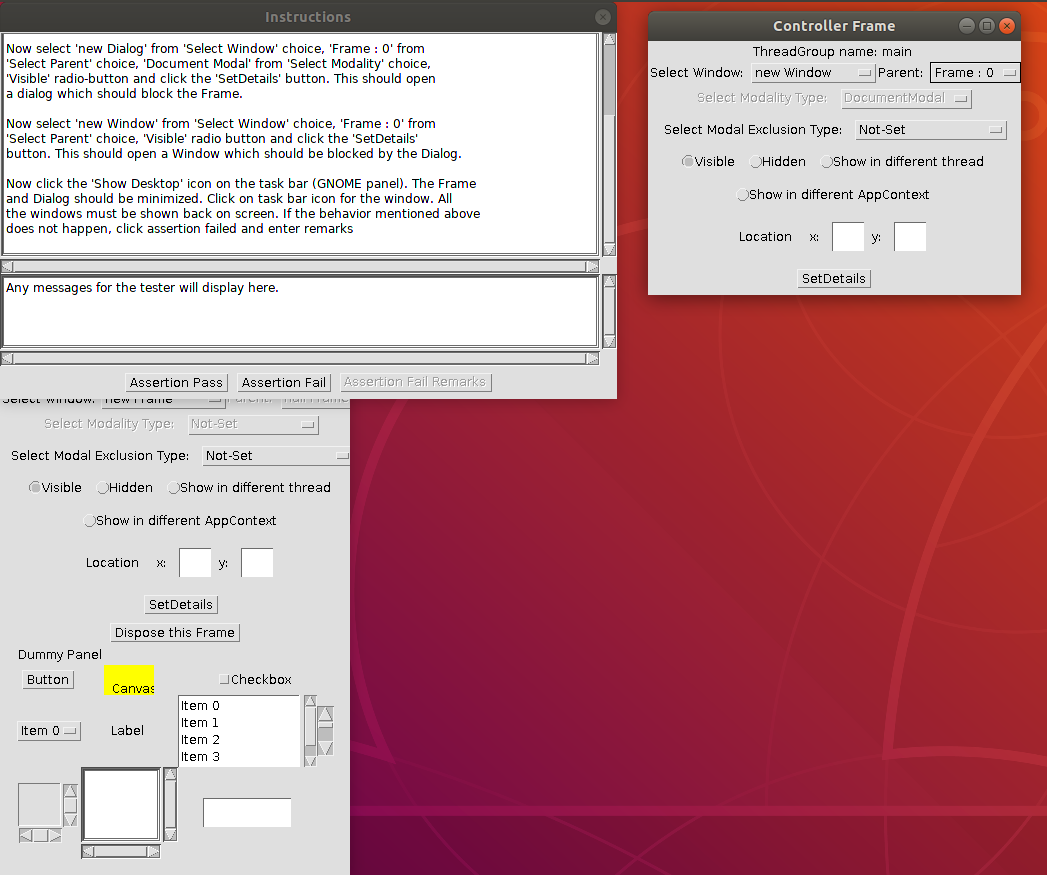
Task: Open the 'Item 0' choice dropdown
Action: coord(49,731)
